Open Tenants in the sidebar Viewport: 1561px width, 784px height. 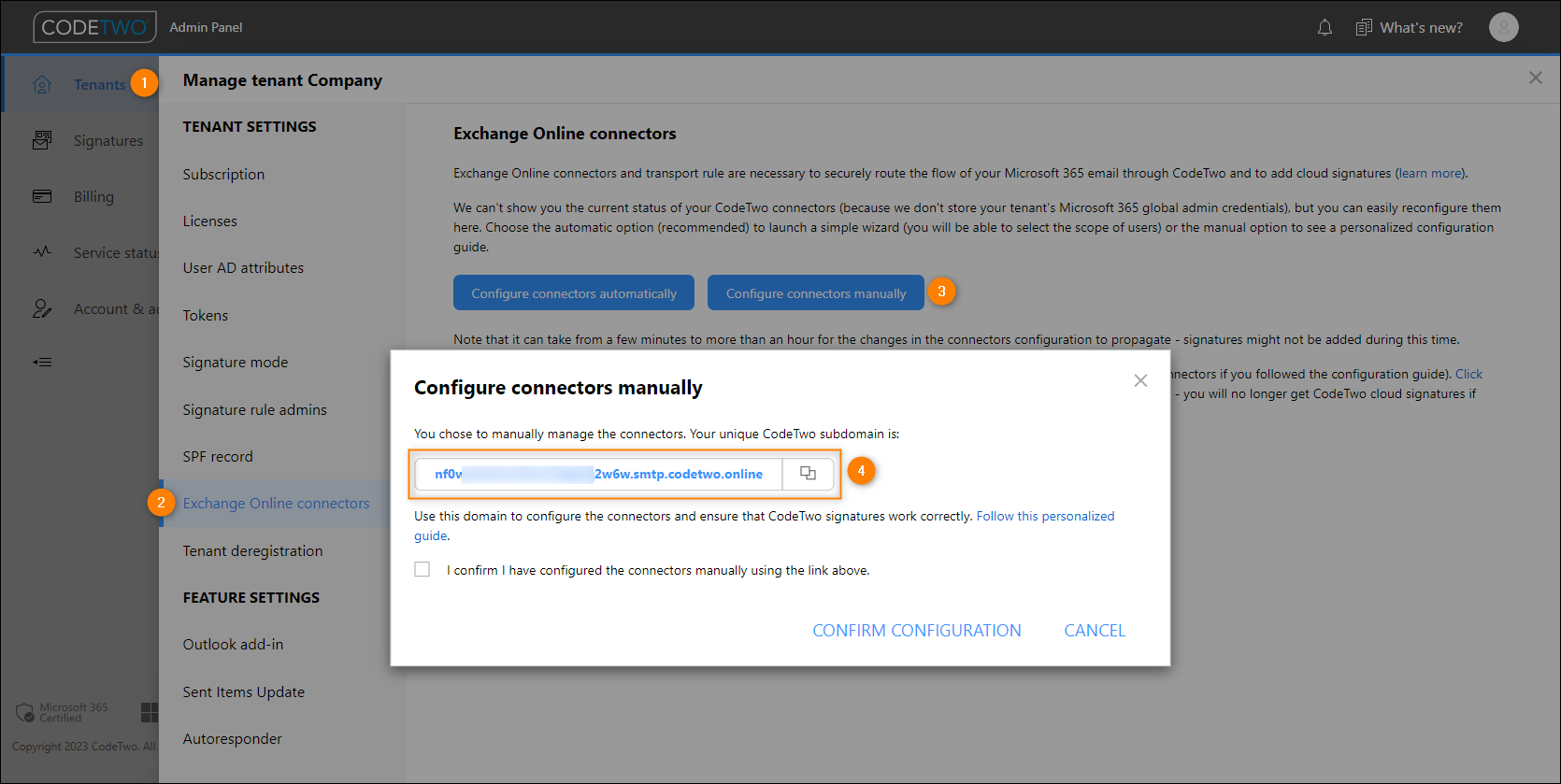click(x=99, y=85)
